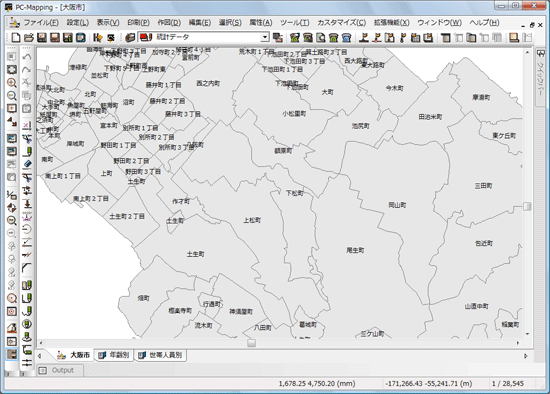This screenshot has height=394, width=550.
Task: Click the first green telephone-shaped toolbar icon
Action: 295,38
